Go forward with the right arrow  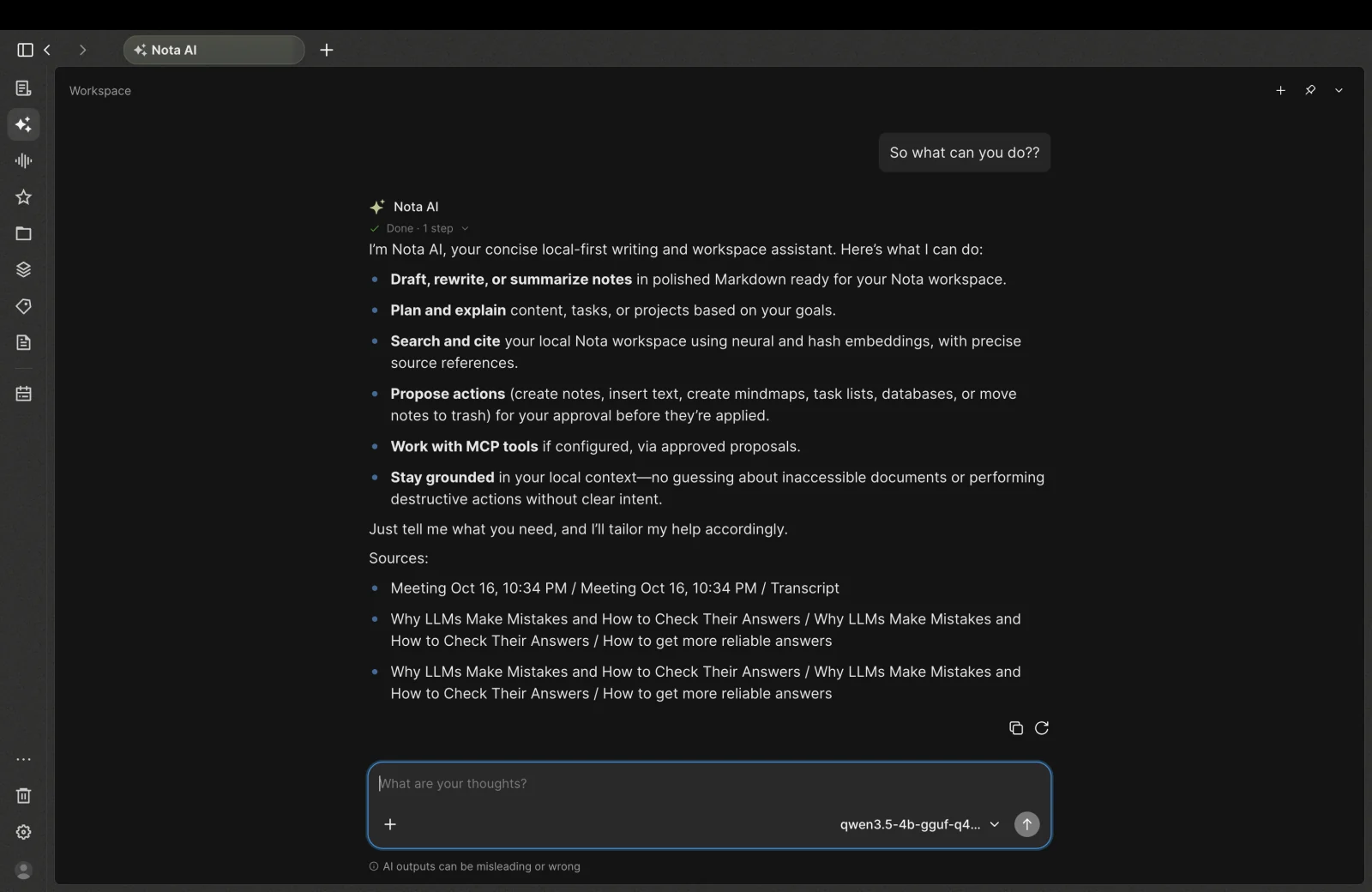tap(82, 50)
